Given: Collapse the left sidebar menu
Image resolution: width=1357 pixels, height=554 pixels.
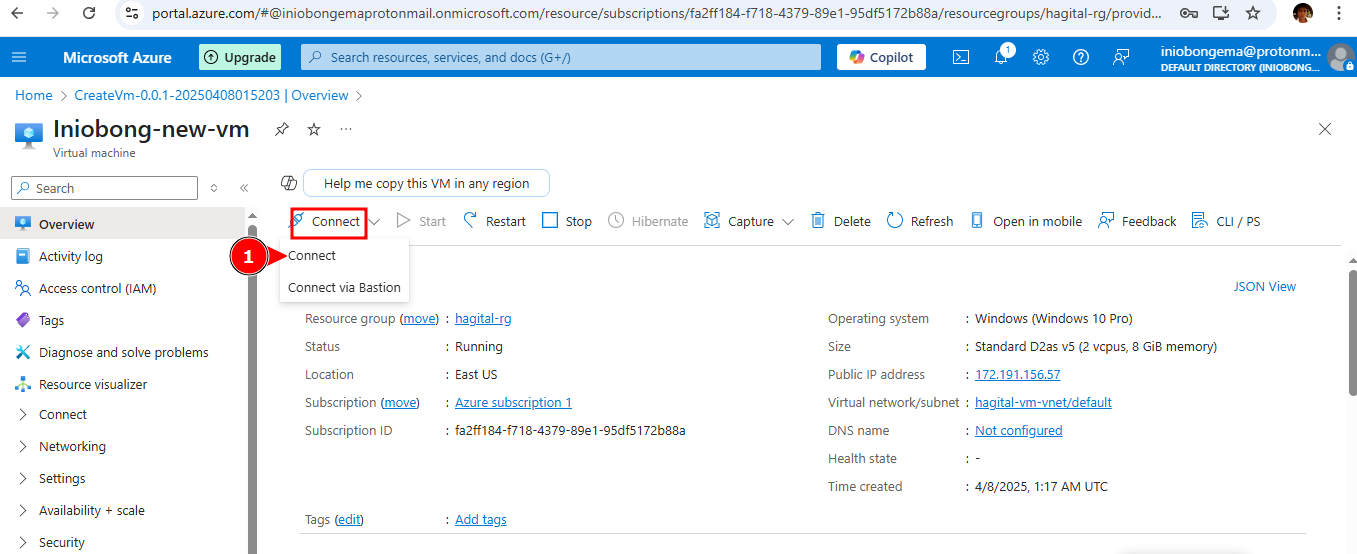Looking at the screenshot, I should click(x=244, y=188).
